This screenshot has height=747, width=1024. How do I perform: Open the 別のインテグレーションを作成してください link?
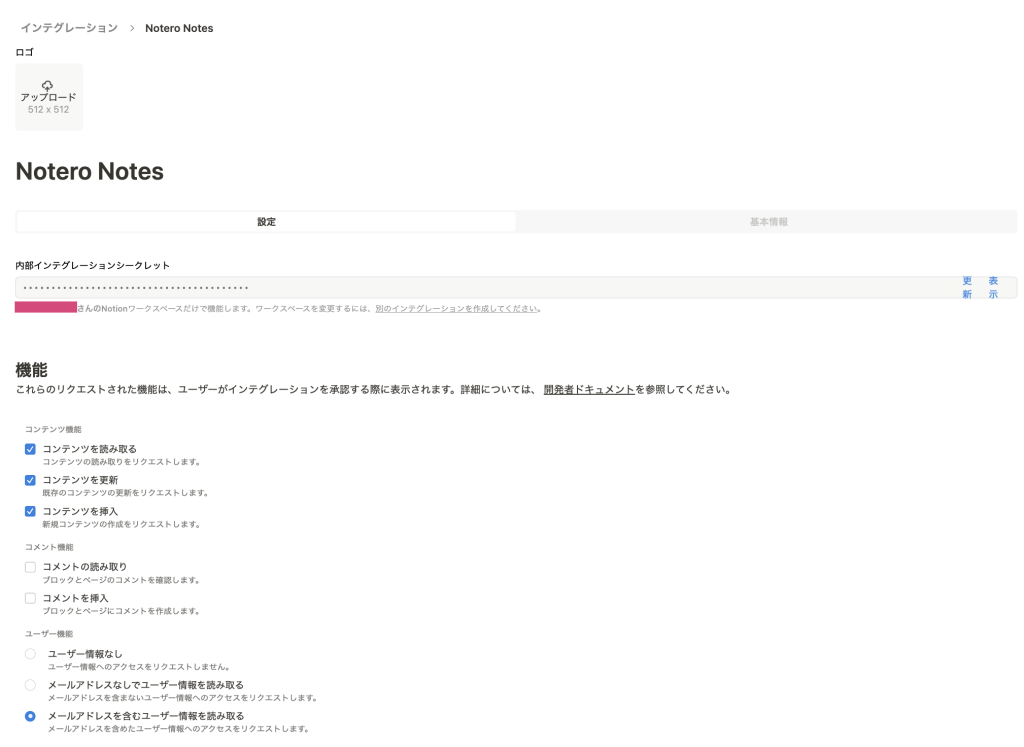(x=457, y=309)
